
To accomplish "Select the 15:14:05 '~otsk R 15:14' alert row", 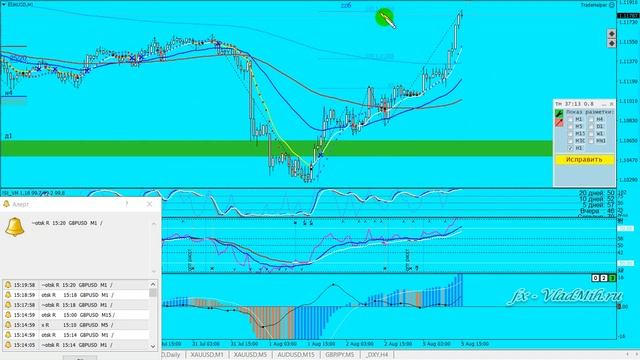I will 76,345.
